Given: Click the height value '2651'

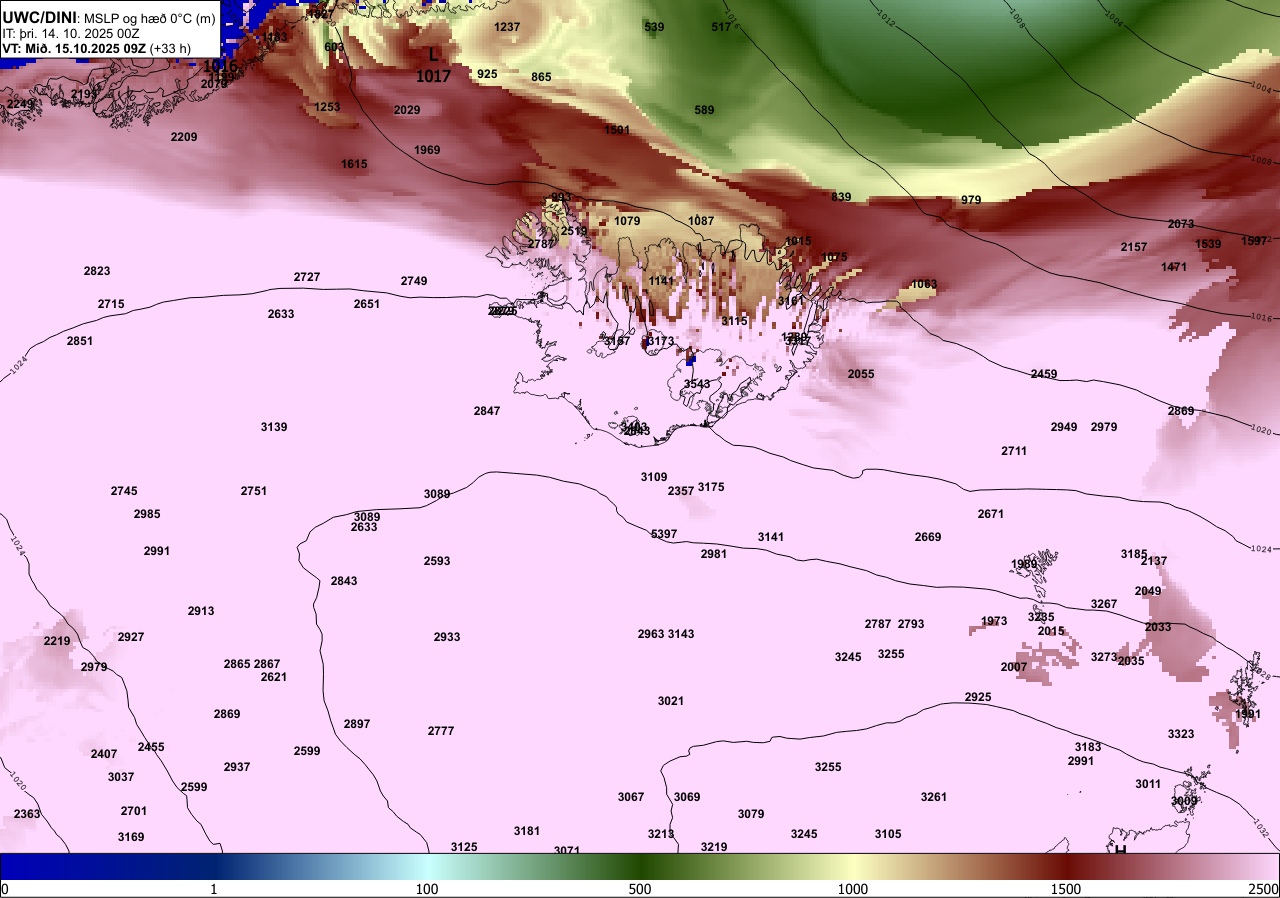Looking at the screenshot, I should (x=367, y=304).
